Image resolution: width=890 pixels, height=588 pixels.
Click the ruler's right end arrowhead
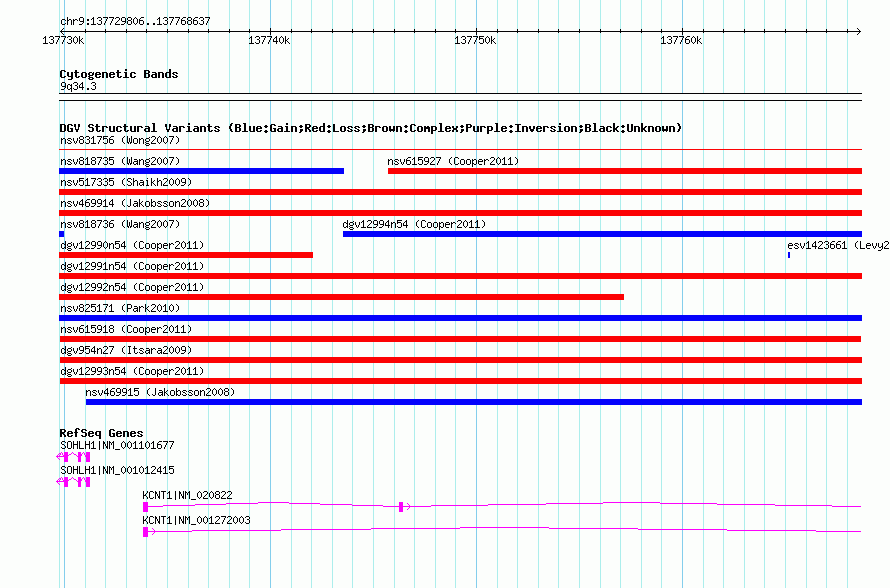point(859,31)
